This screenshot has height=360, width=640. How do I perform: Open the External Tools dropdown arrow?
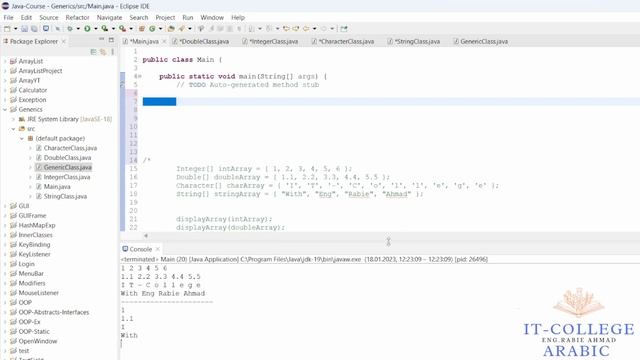(x=131, y=29)
